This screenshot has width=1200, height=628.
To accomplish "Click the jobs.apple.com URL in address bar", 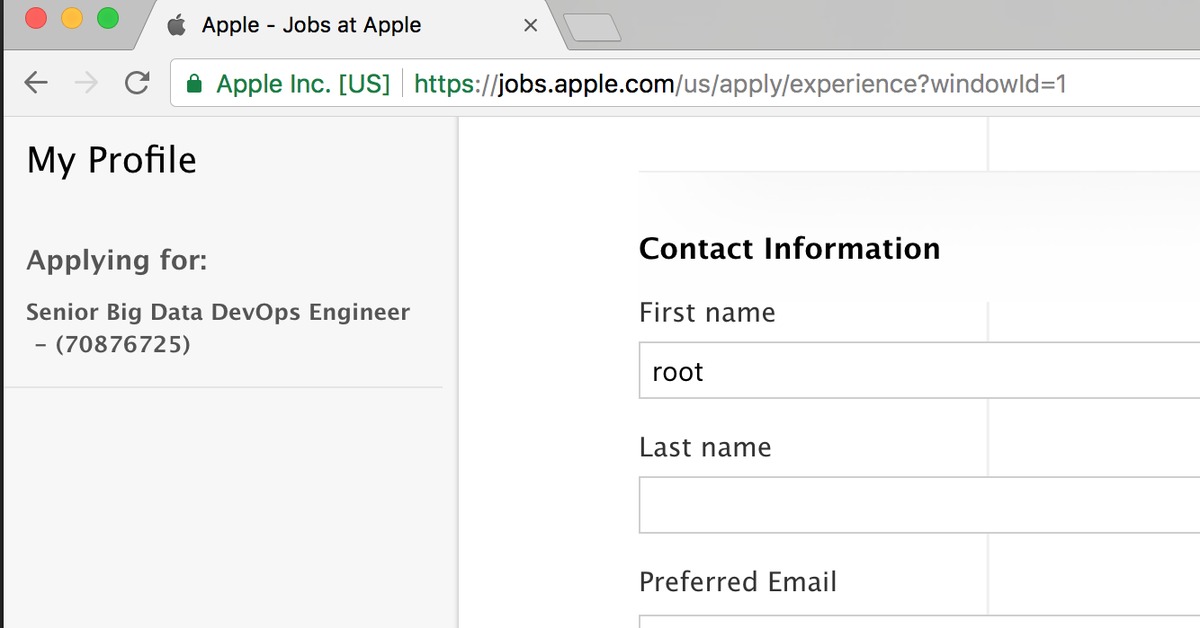I will [740, 84].
